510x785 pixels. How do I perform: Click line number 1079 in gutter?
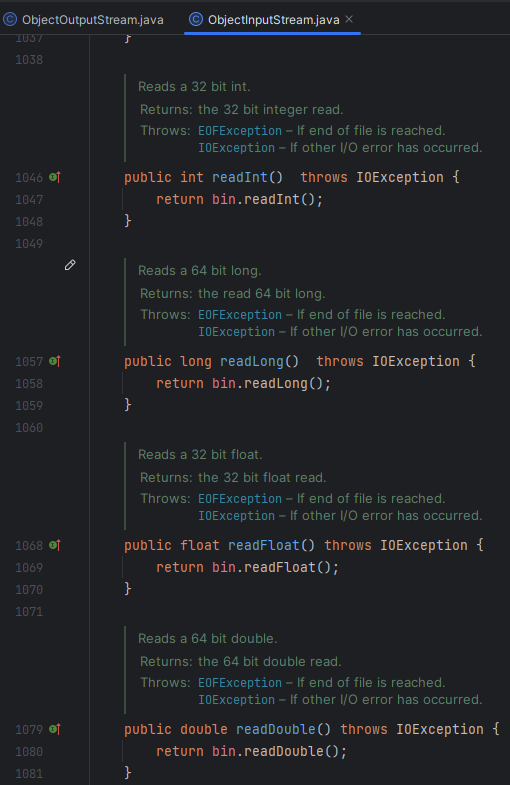click(29, 730)
